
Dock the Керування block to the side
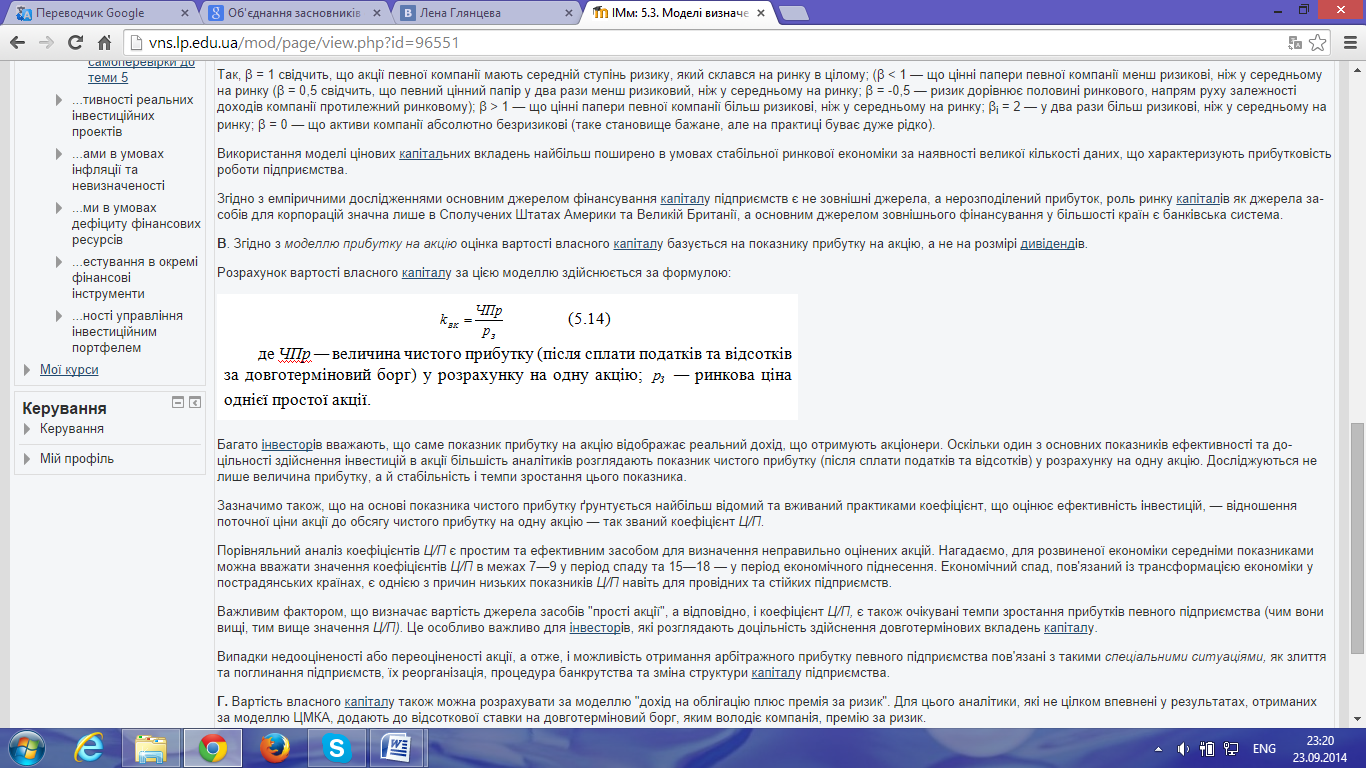195,402
